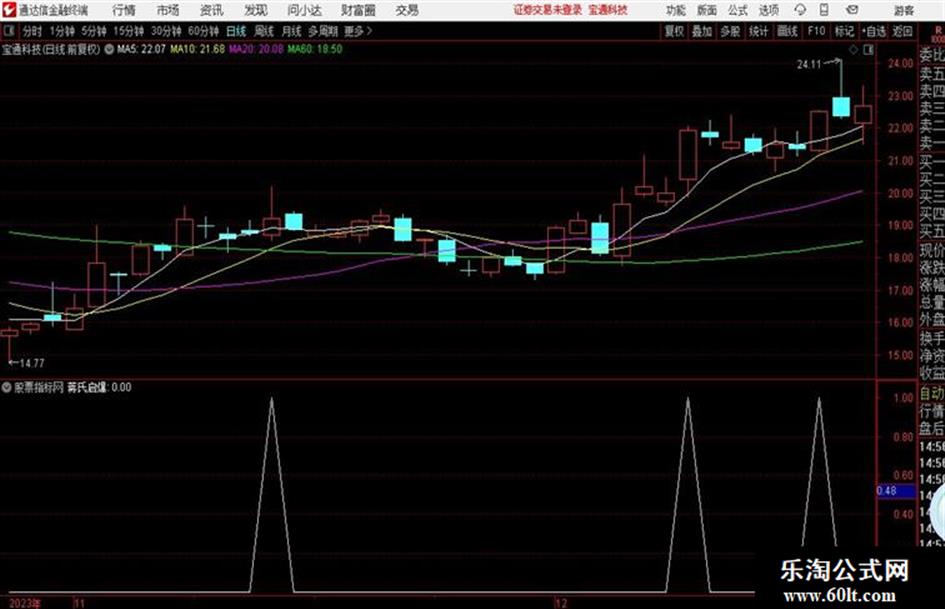Toggle left panel icon beside 分时
This screenshot has height=609, width=945.
(x=8, y=31)
